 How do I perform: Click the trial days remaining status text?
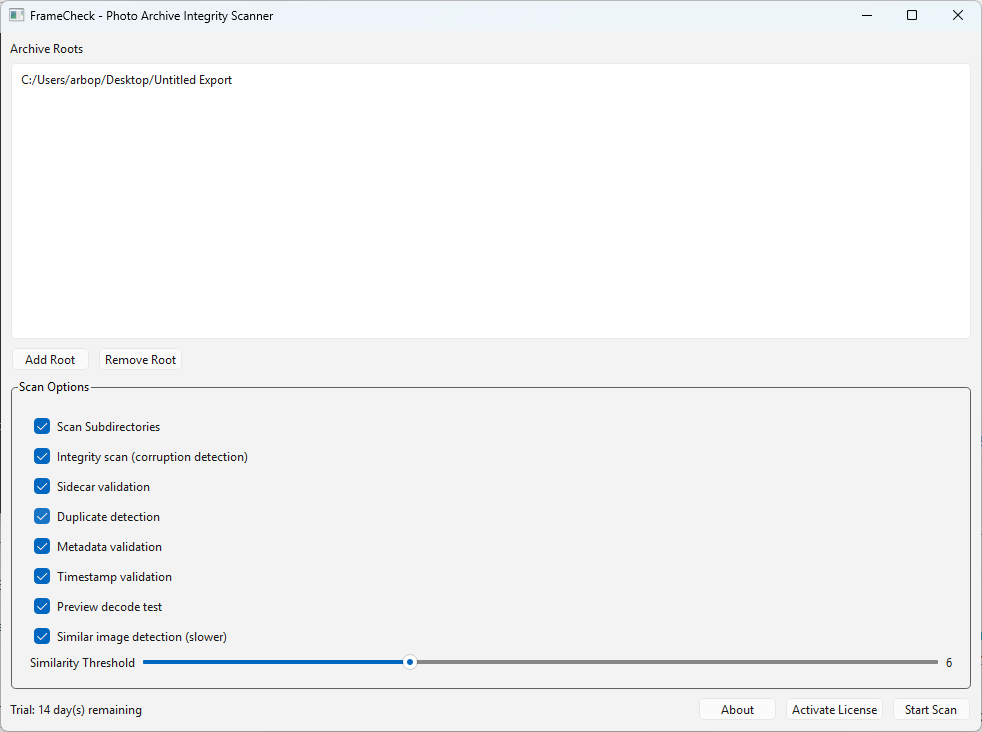76,709
